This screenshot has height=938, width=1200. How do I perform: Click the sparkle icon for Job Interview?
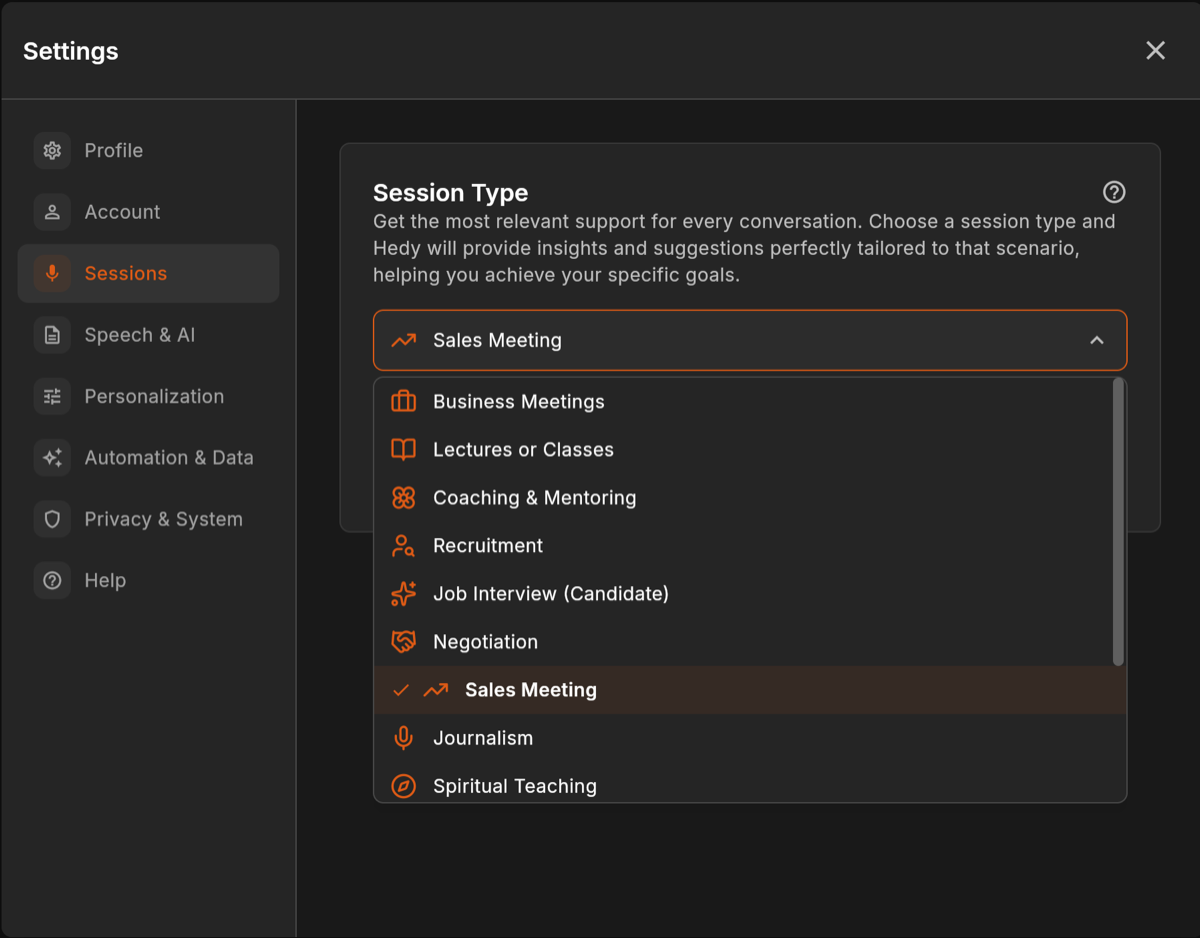(x=403, y=594)
